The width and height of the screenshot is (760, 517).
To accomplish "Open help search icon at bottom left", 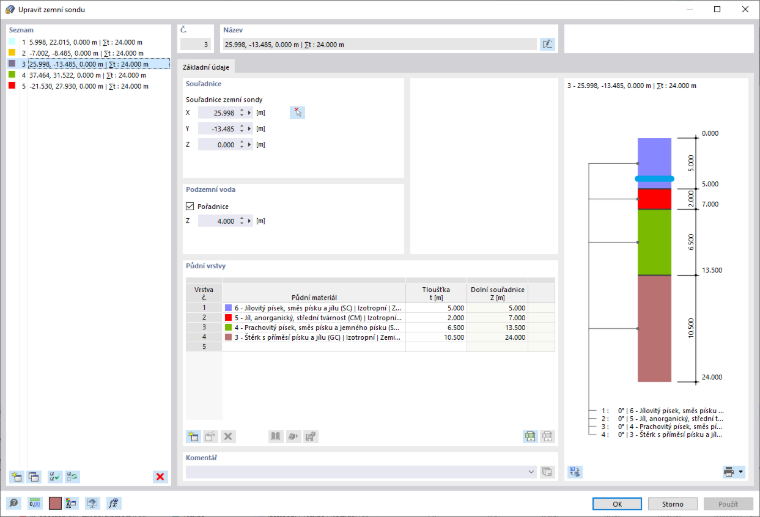I will click(14, 503).
